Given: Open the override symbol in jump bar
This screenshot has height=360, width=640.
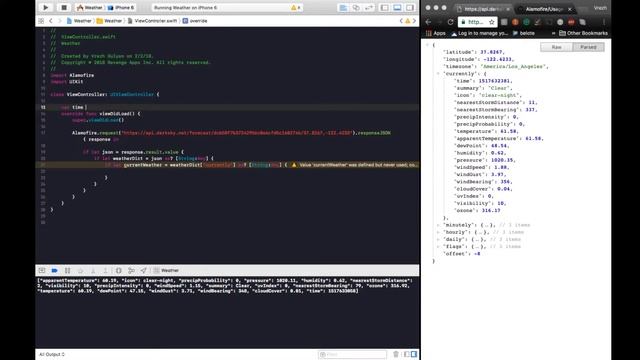Looking at the screenshot, I should pos(195,20).
